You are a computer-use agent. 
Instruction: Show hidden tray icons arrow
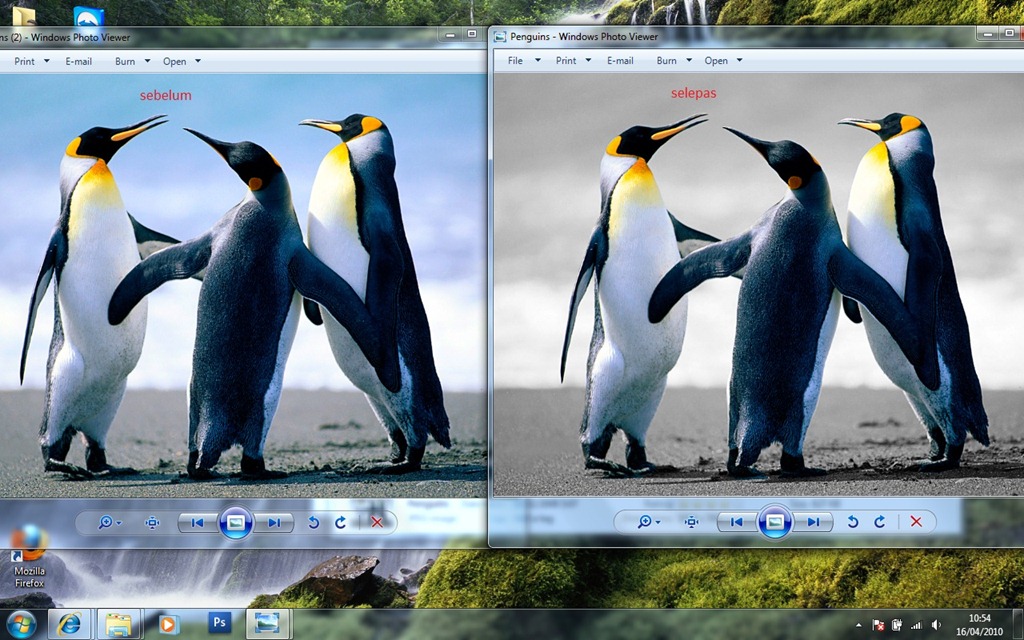[x=859, y=625]
